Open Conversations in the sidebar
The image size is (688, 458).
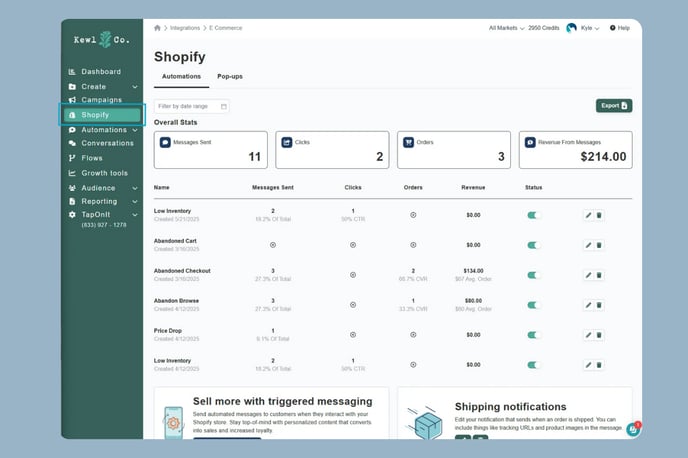click(101, 143)
